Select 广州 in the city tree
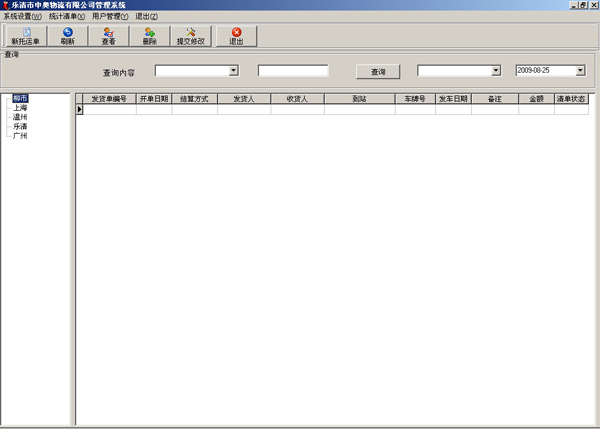The image size is (600, 429). (20, 136)
